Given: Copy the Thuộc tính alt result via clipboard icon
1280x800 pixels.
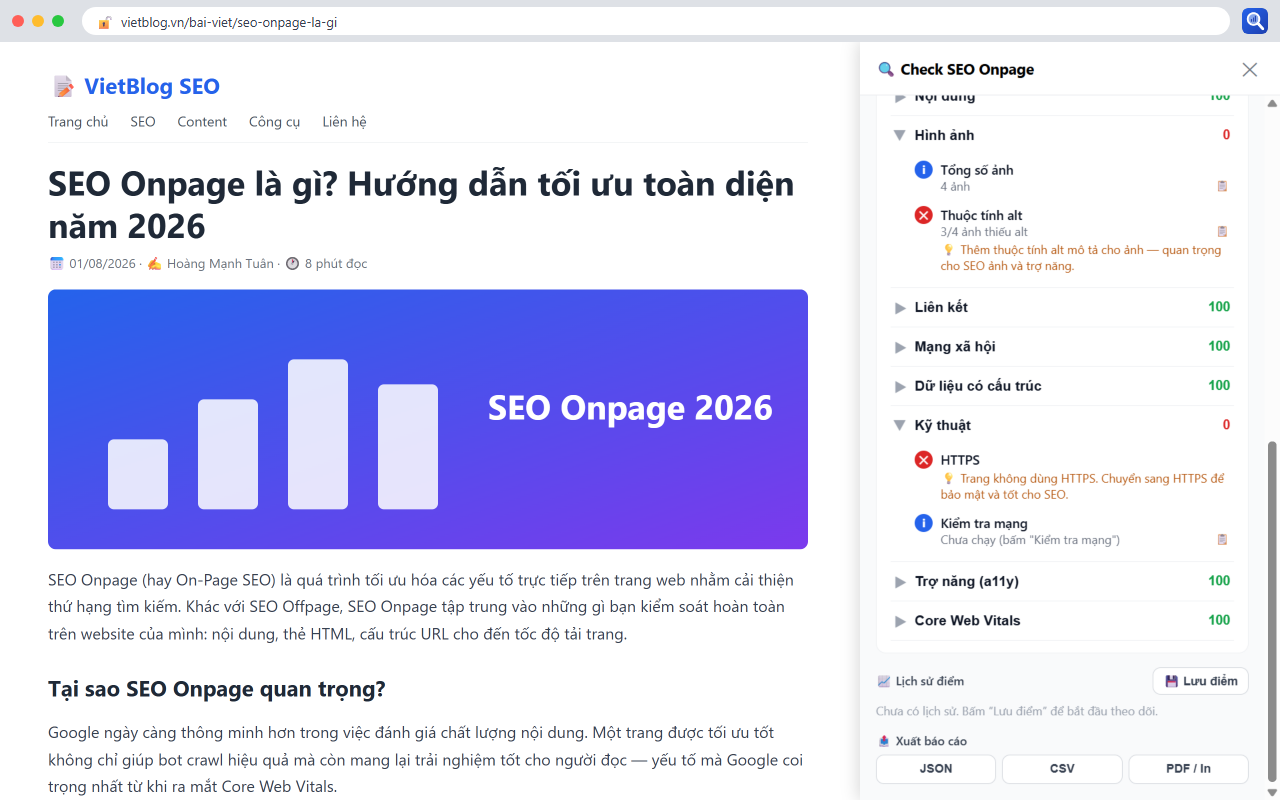Looking at the screenshot, I should click(1222, 231).
